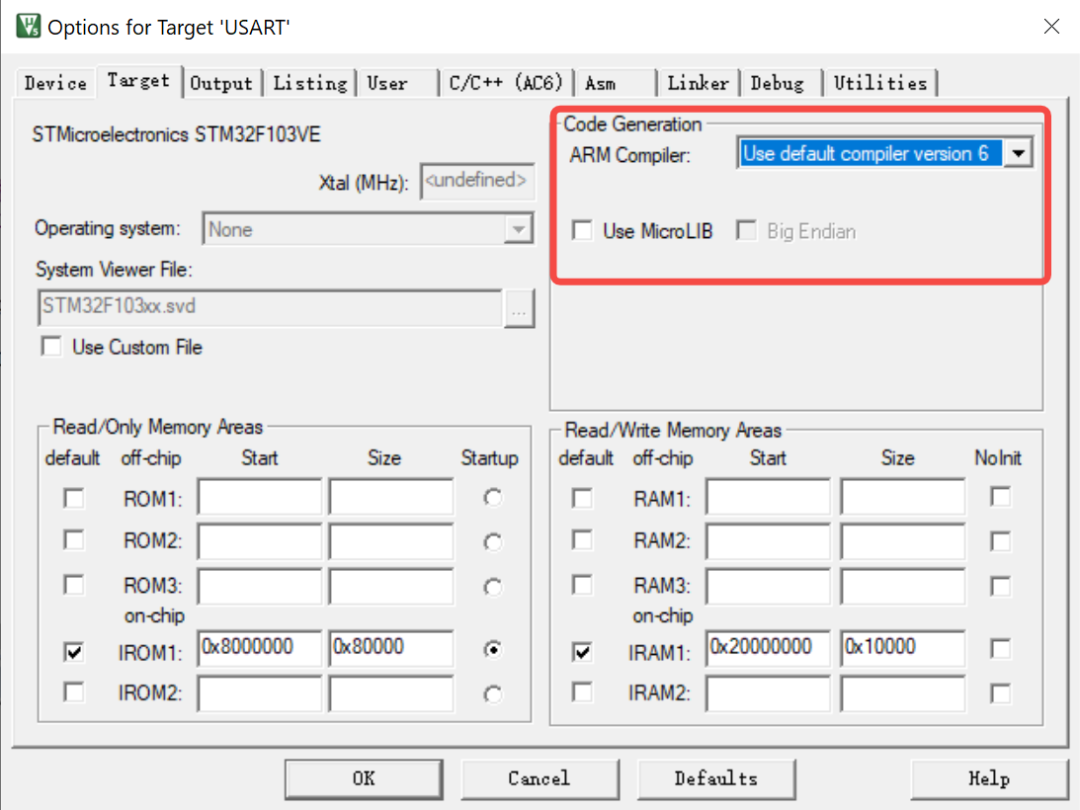Image resolution: width=1080 pixels, height=810 pixels.
Task: Select the ARM Compiler combo box text
Action: click(x=870, y=153)
